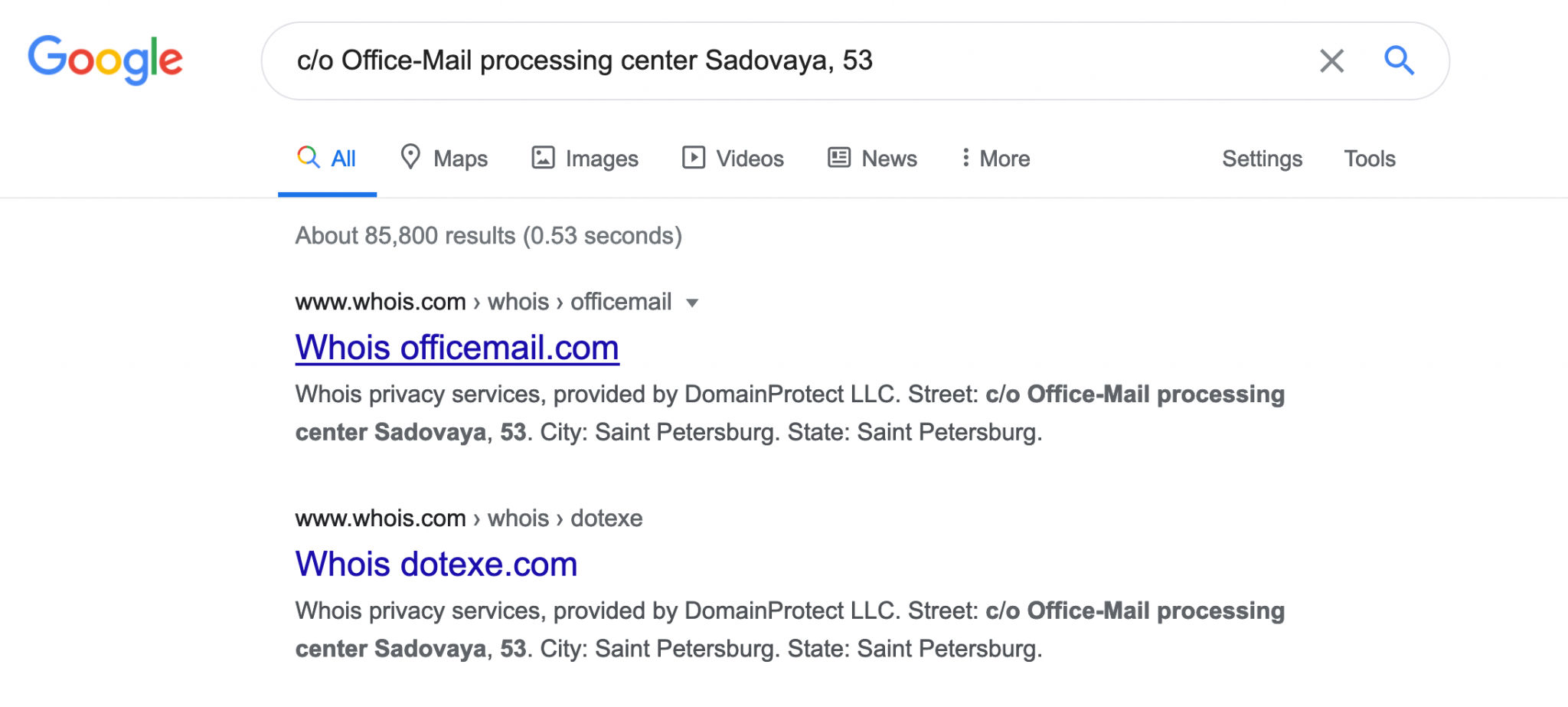This screenshot has width=1568, height=707.
Task: Switch to the Maps tab
Action: [444, 158]
